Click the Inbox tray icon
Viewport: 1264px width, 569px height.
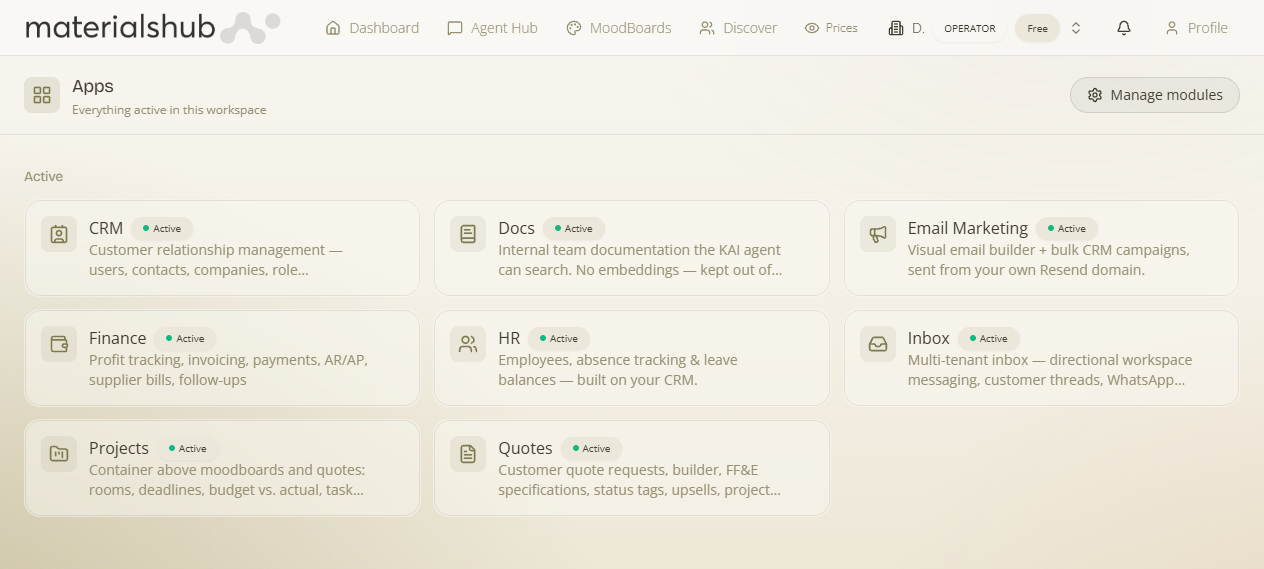click(878, 345)
